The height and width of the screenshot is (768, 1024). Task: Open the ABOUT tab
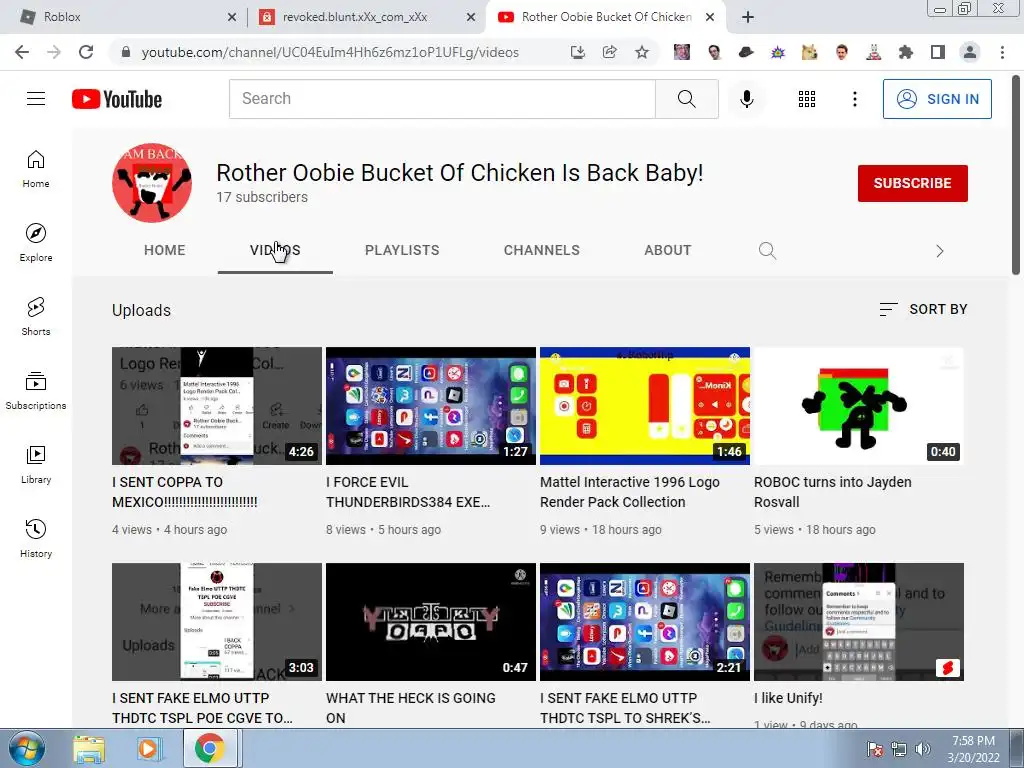coord(667,250)
